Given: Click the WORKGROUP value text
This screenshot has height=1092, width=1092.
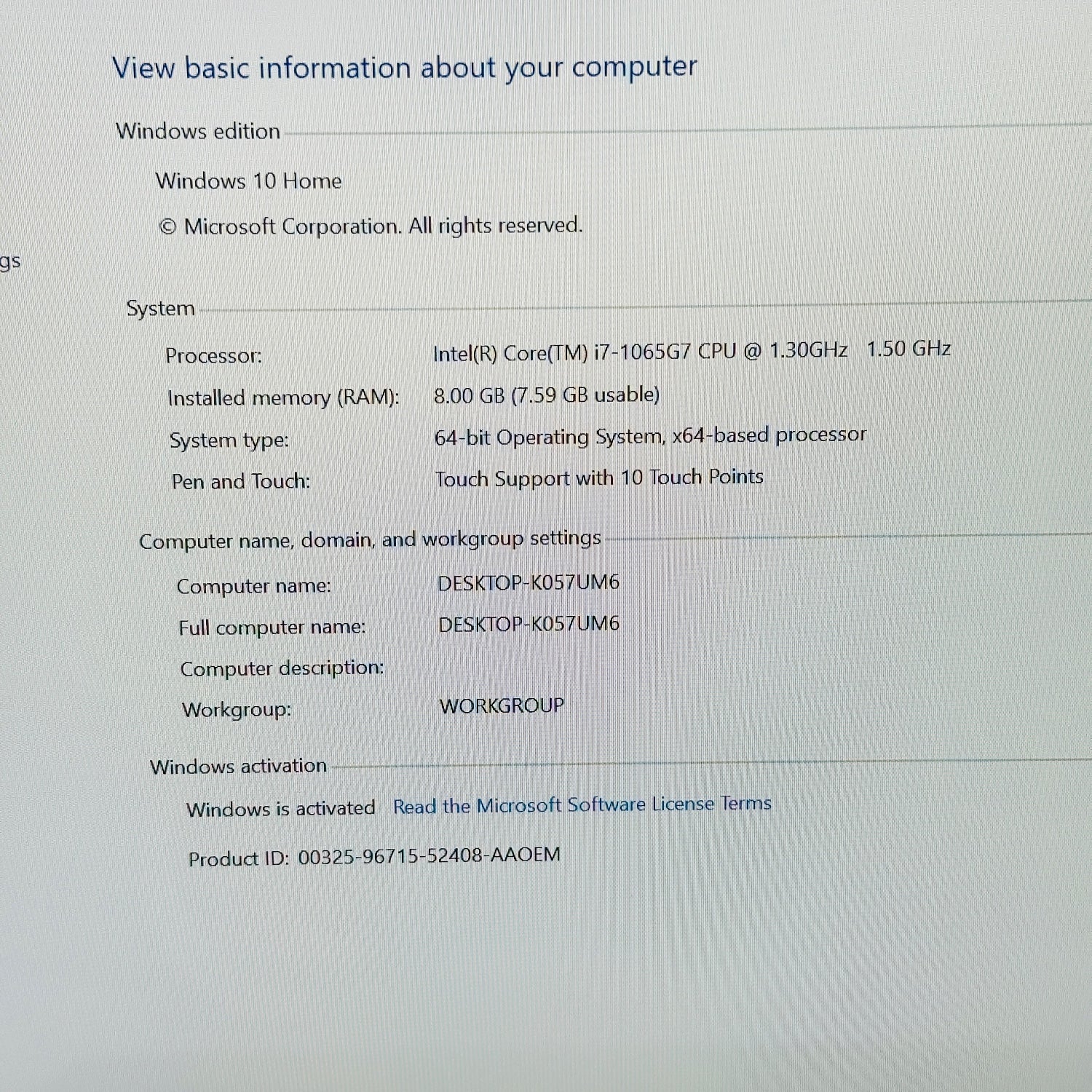Looking at the screenshot, I should (502, 705).
